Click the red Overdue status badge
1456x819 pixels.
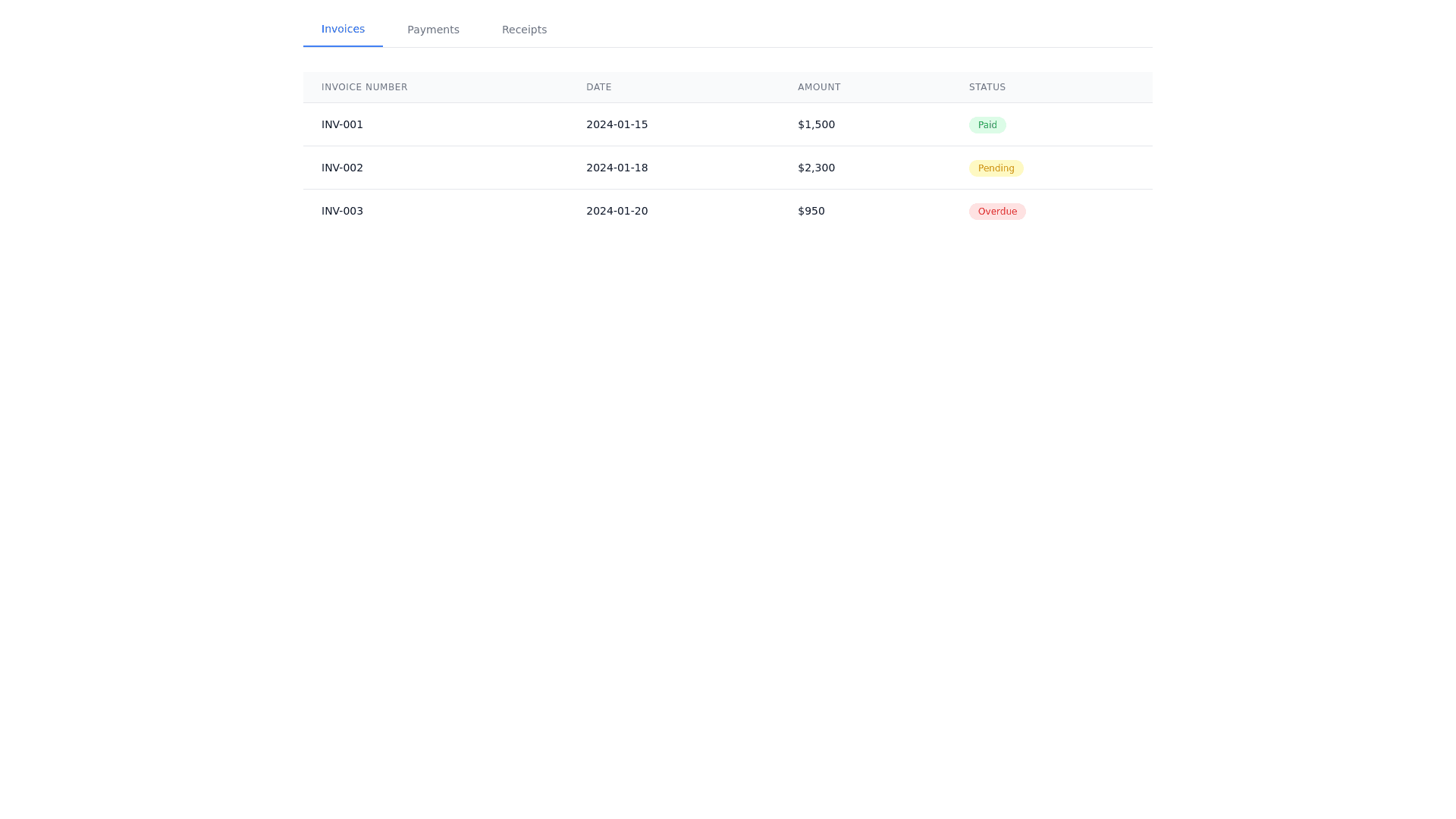point(997,212)
